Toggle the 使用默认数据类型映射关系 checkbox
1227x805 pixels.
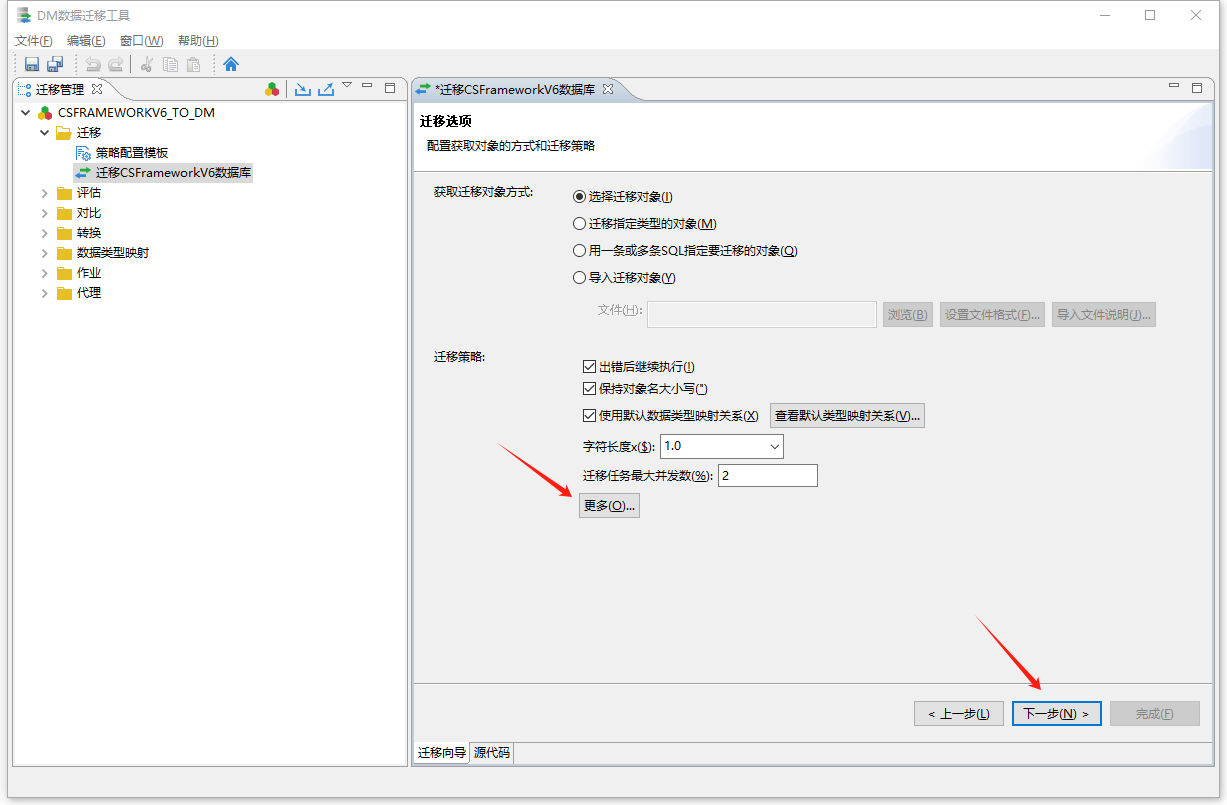pos(589,416)
